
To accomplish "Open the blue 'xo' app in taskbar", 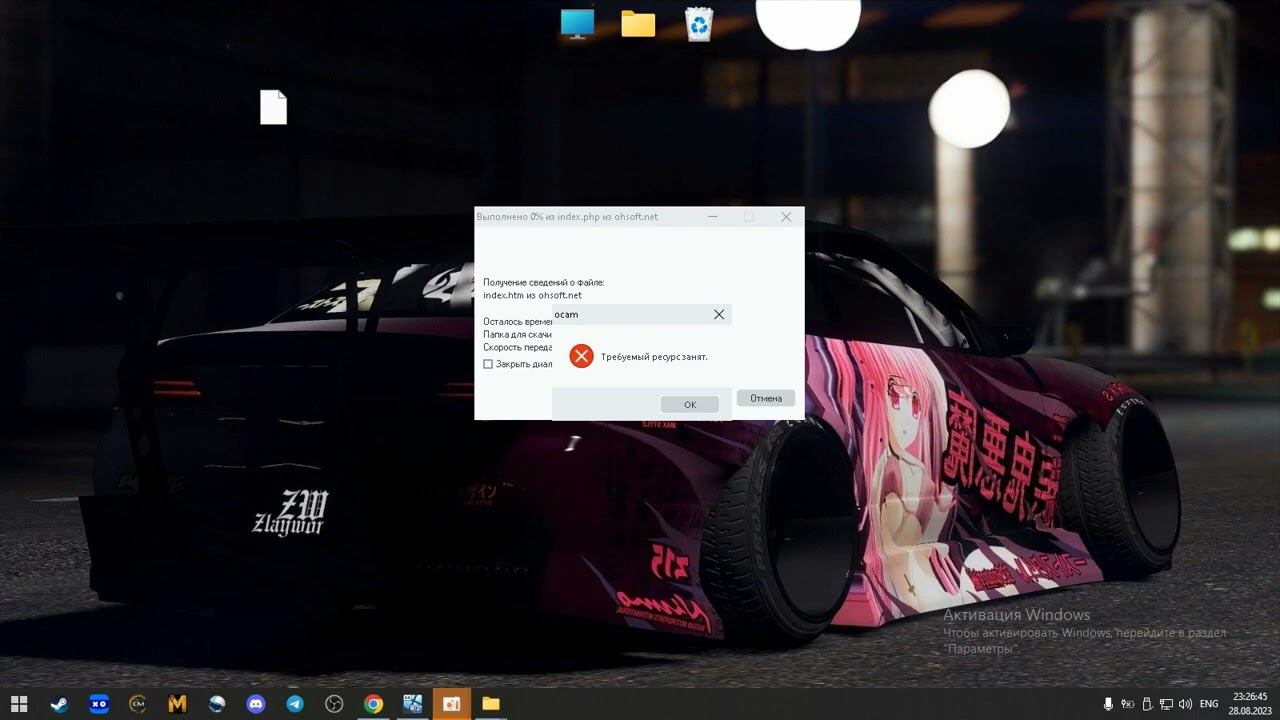I will (99, 704).
